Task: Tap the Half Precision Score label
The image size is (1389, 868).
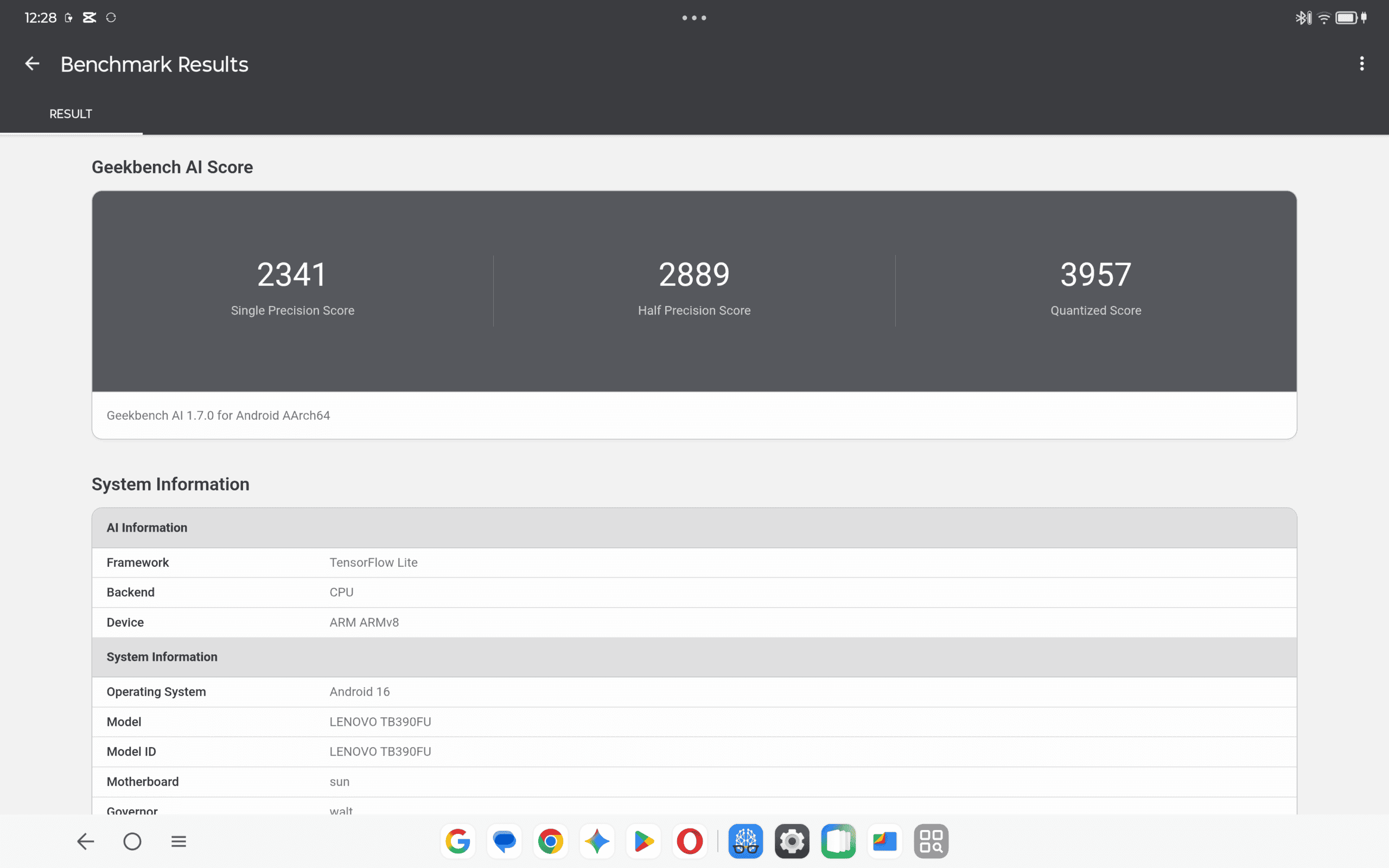Action: click(x=694, y=310)
